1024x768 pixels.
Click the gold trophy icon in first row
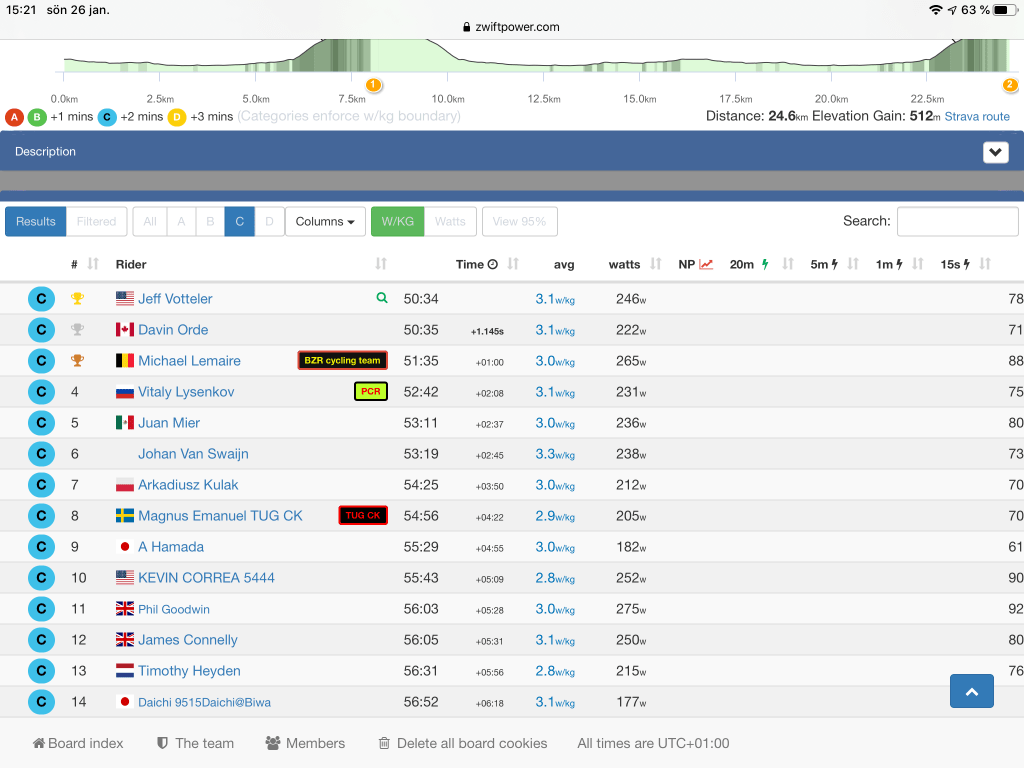tap(77, 298)
